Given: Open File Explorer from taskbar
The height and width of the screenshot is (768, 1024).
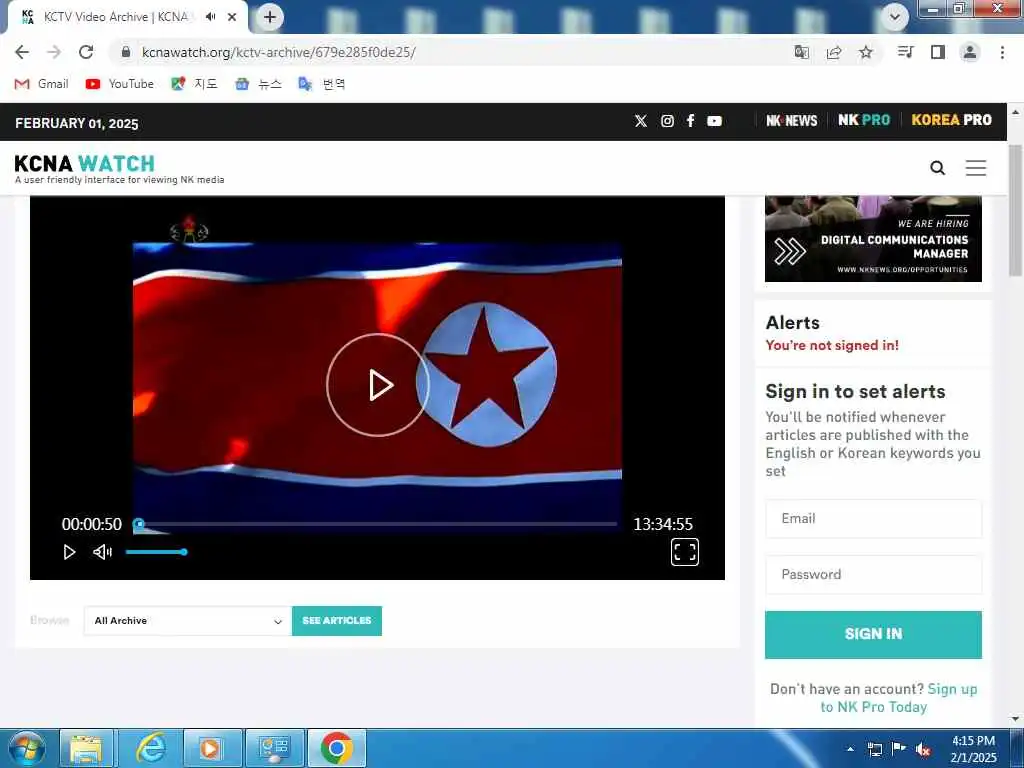Looking at the screenshot, I should pyautogui.click(x=86, y=748).
